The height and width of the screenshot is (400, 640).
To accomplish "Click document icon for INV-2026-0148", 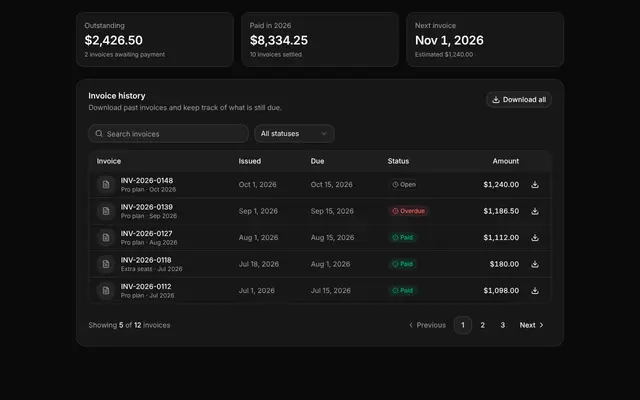I will pyautogui.click(x=106, y=184).
